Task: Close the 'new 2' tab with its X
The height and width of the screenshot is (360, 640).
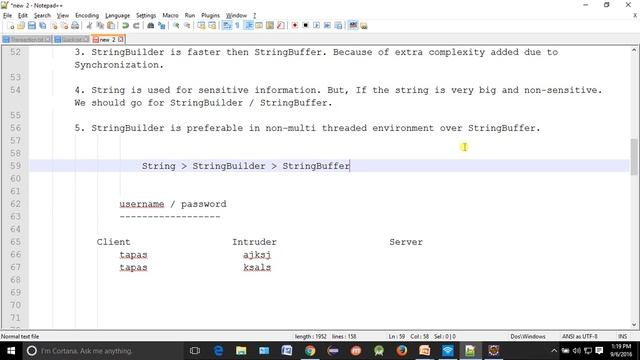Action: point(121,40)
